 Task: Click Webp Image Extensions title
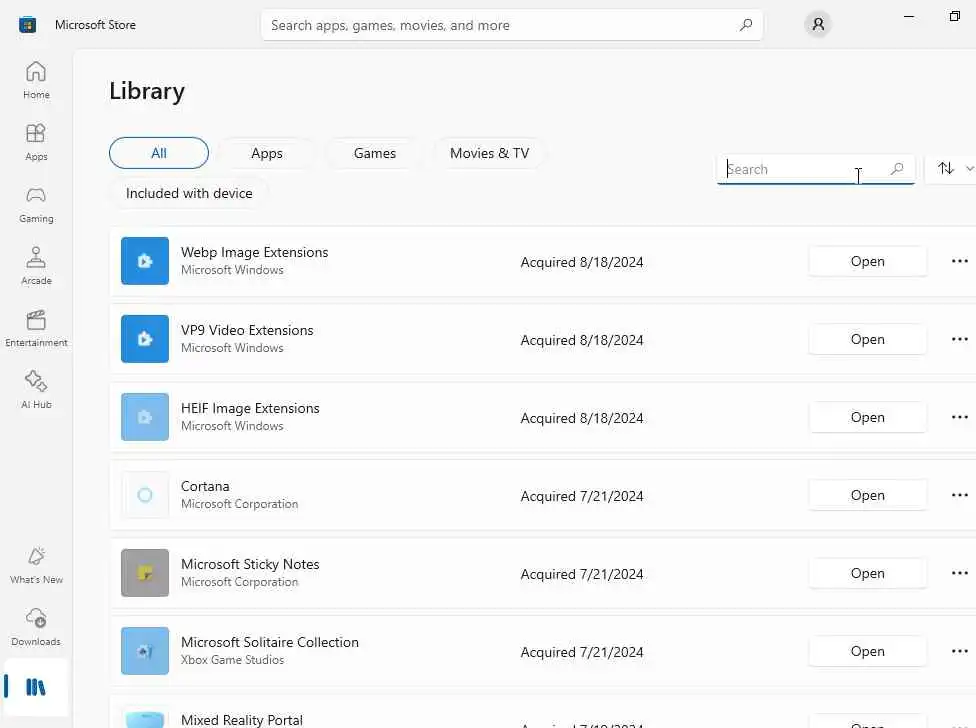coord(255,252)
